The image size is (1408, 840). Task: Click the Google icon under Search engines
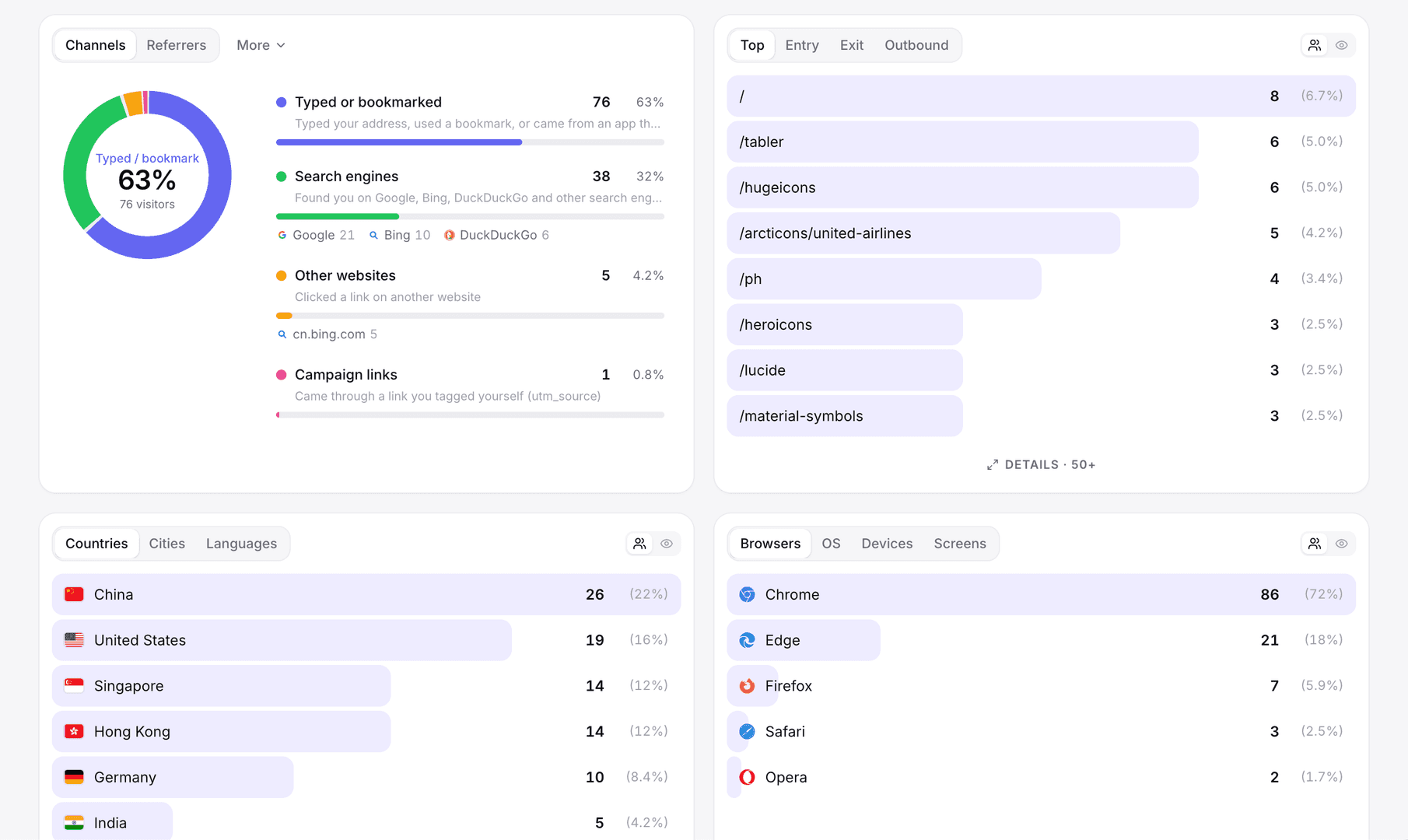coord(282,235)
